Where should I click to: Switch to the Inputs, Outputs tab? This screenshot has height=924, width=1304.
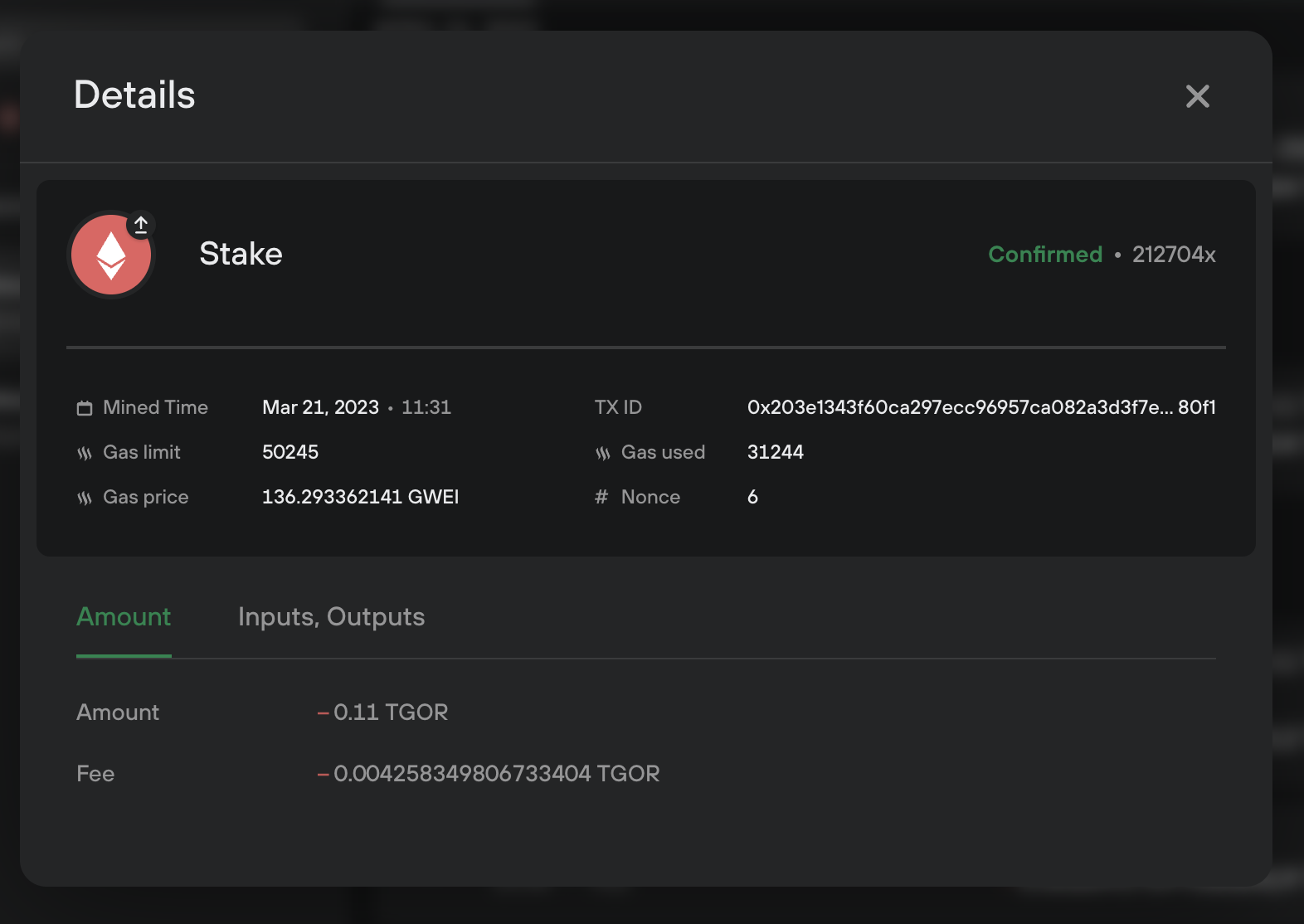click(330, 617)
